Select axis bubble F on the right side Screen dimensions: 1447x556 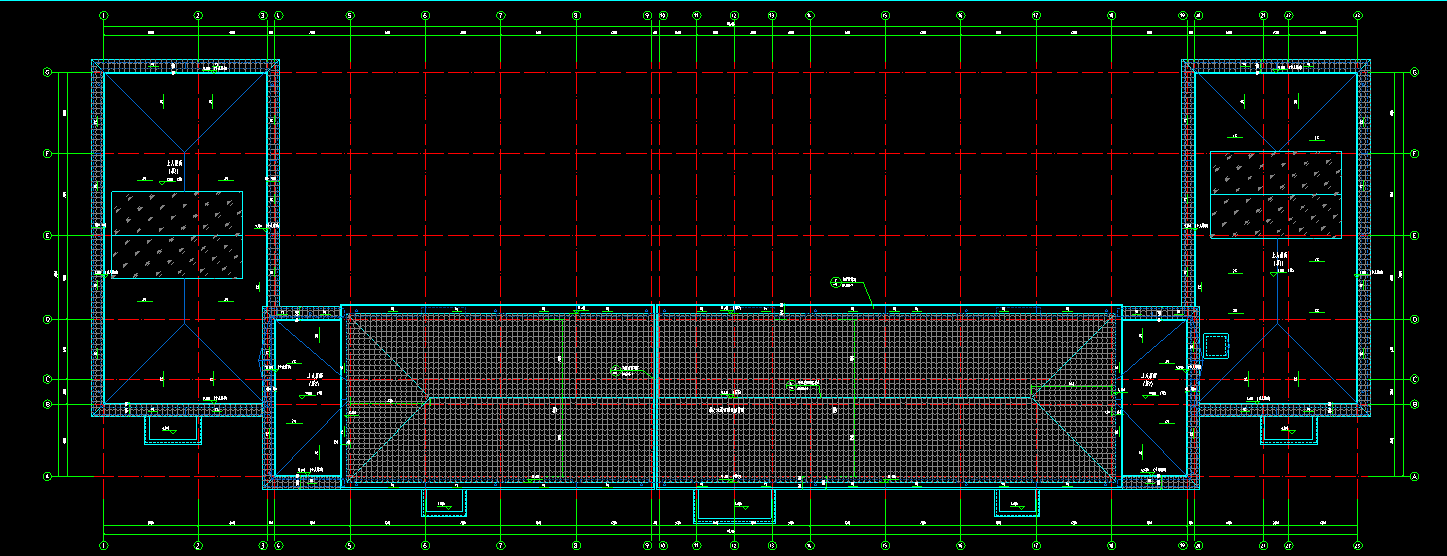[1414, 154]
